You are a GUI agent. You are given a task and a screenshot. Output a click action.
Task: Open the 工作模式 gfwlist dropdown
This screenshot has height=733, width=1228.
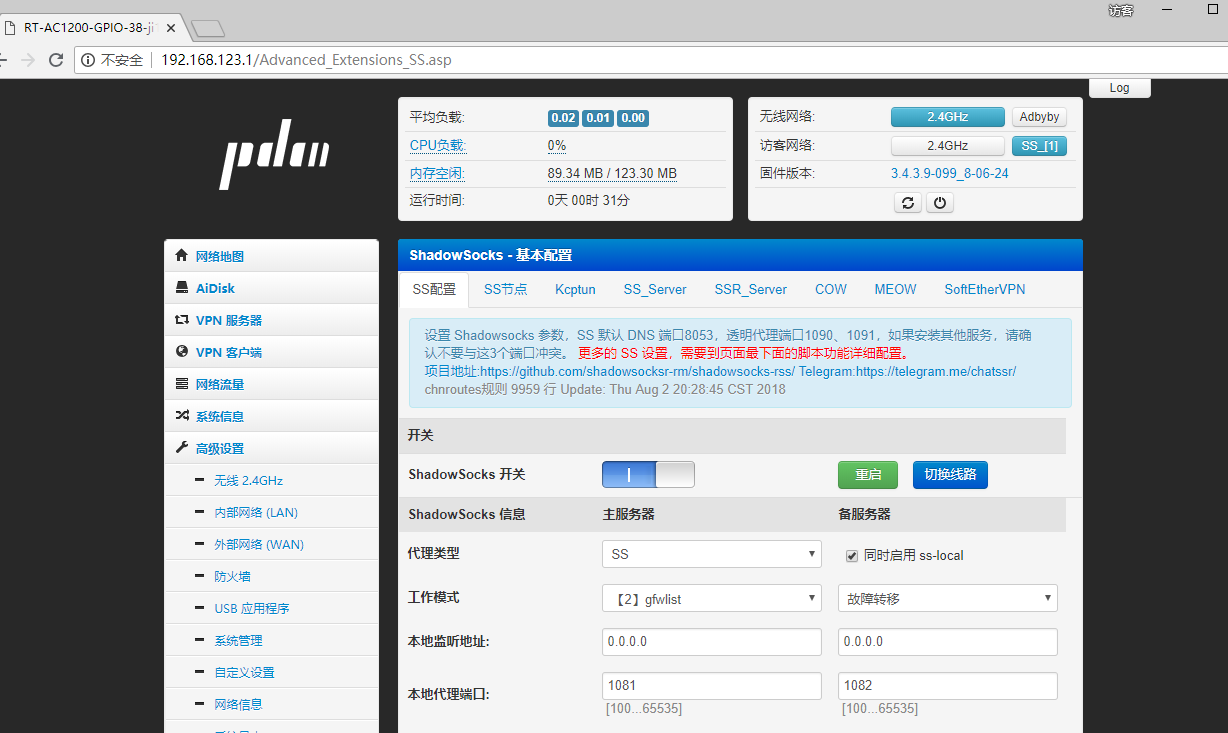[x=711, y=598]
